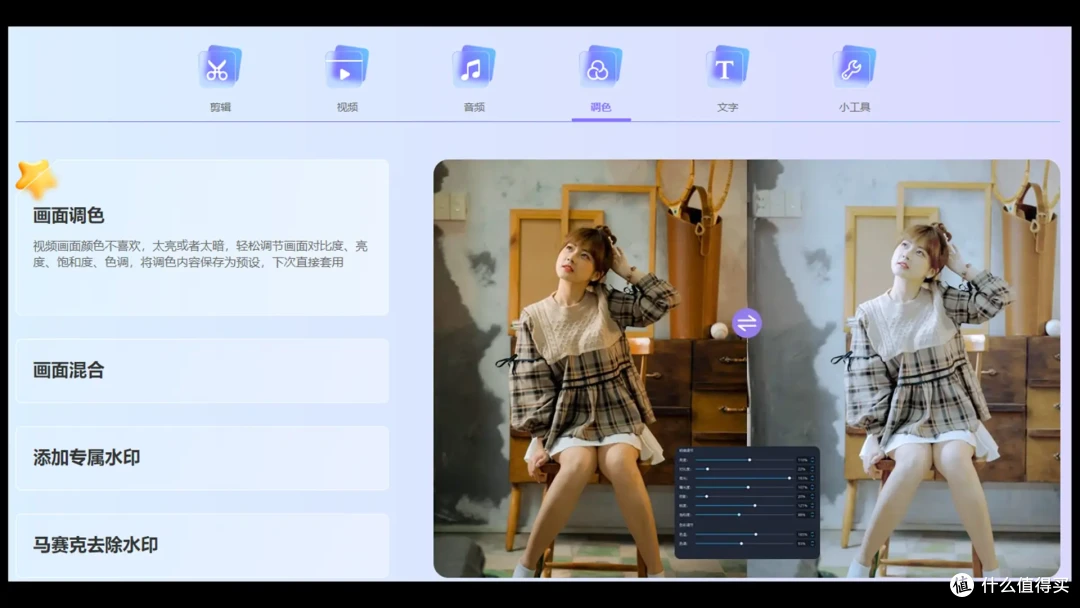Switch to the 文字 tab label
Screen dimensions: 1080x608
[727, 107]
